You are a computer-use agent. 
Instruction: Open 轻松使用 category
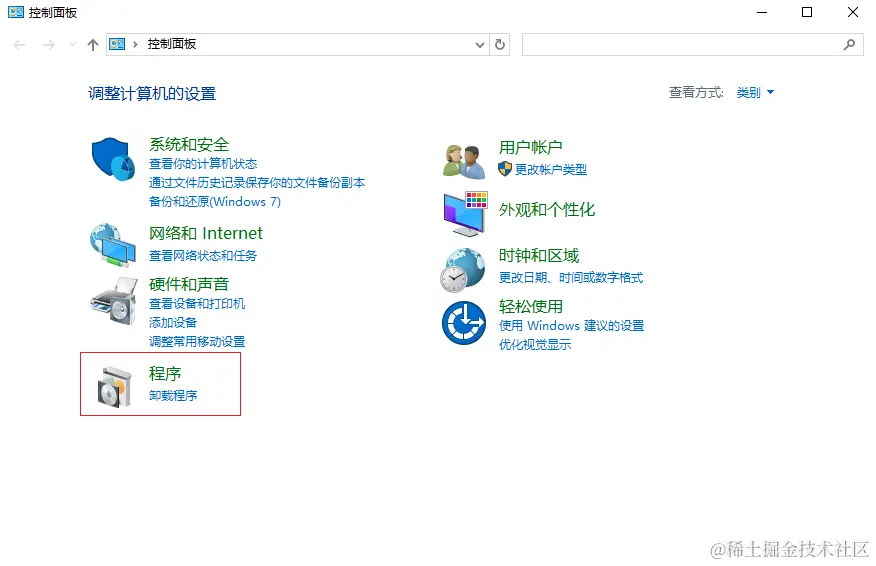point(530,306)
